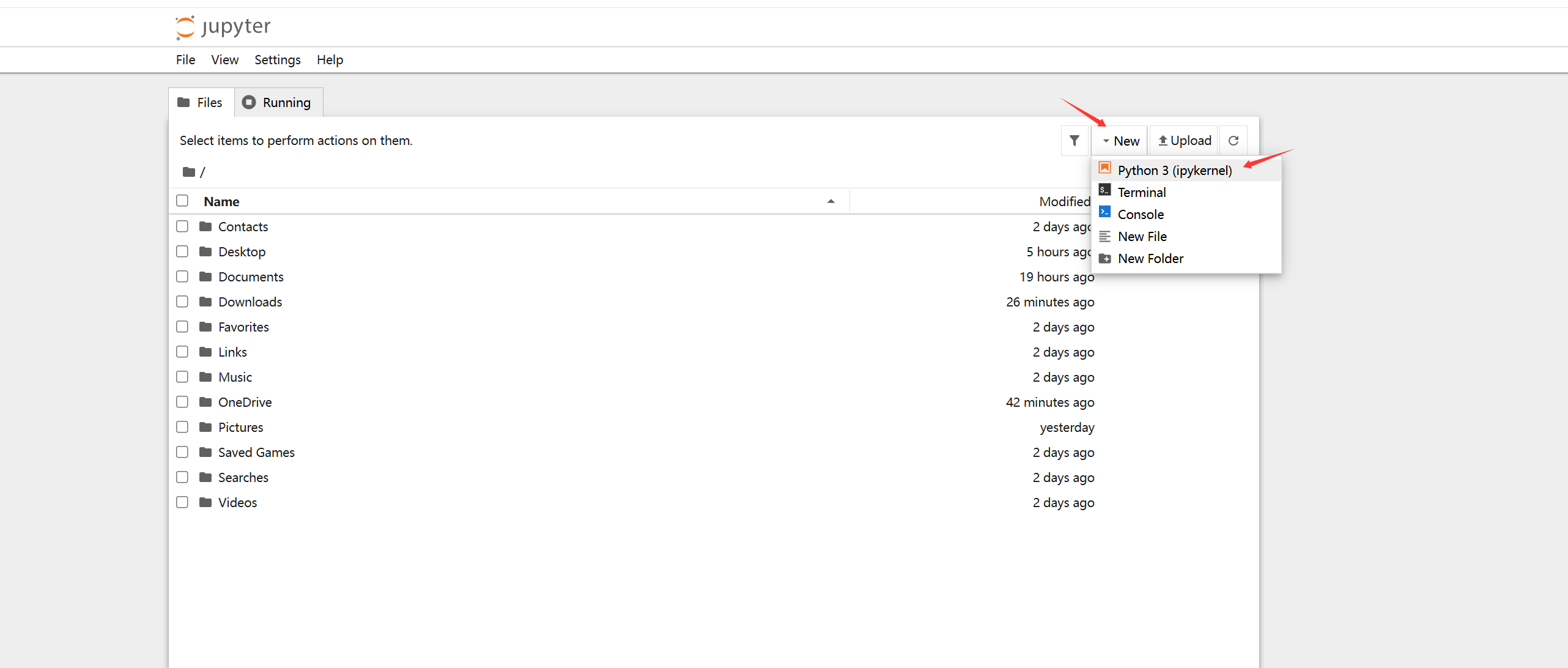
Task: Click the root folder breadcrumb icon
Action: [x=188, y=173]
